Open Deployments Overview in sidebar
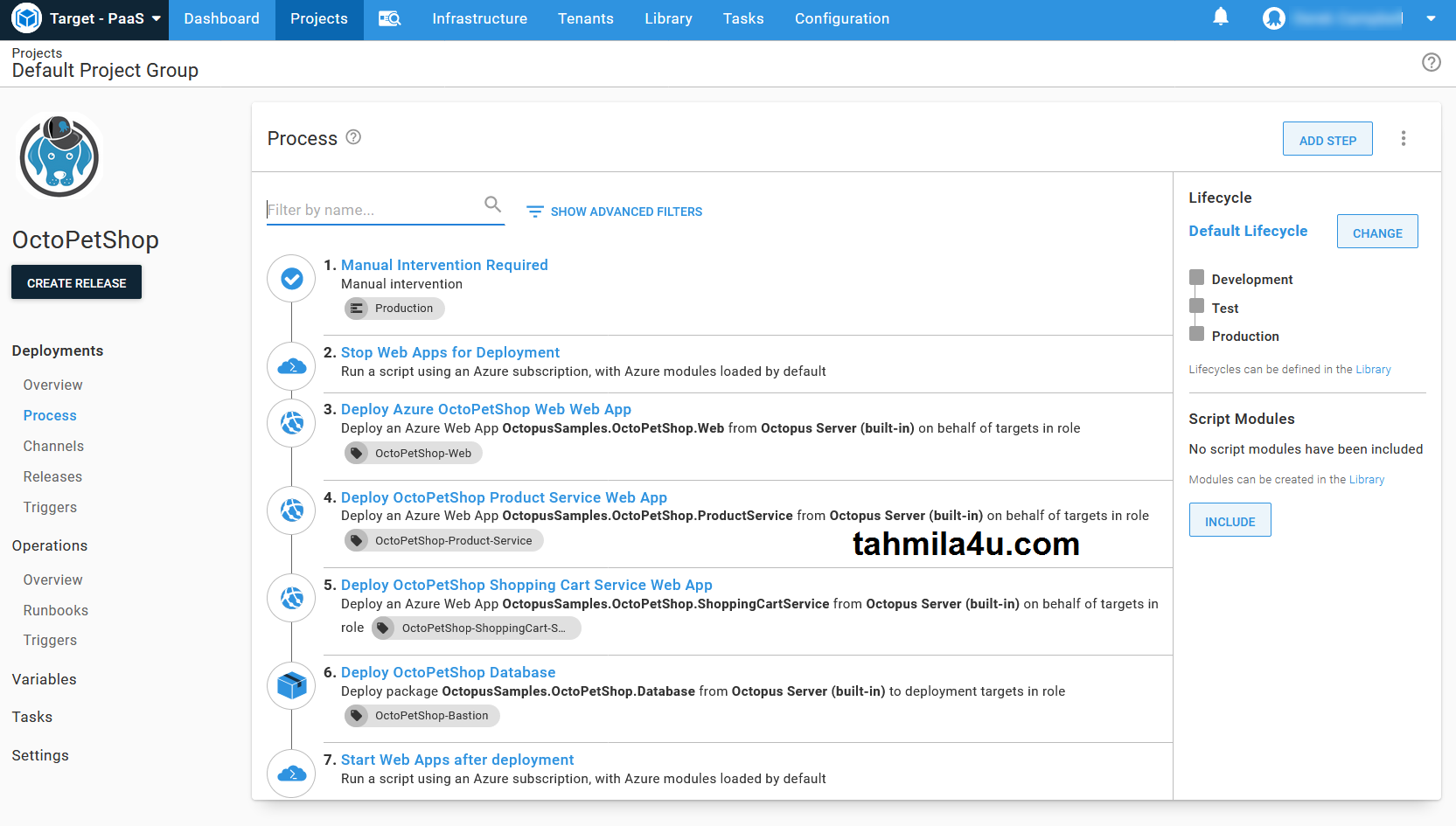Screen dimensions: 1456x826 click(52, 385)
